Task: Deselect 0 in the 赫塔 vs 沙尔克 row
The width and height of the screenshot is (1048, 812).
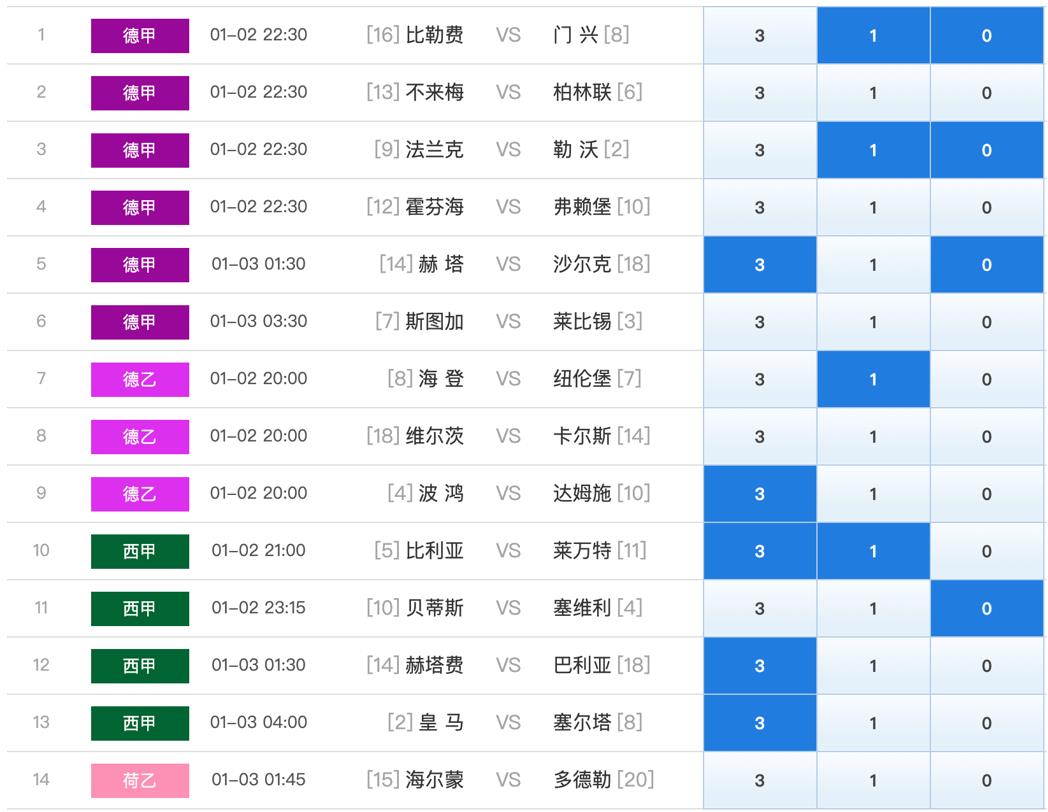Action: tap(987, 265)
